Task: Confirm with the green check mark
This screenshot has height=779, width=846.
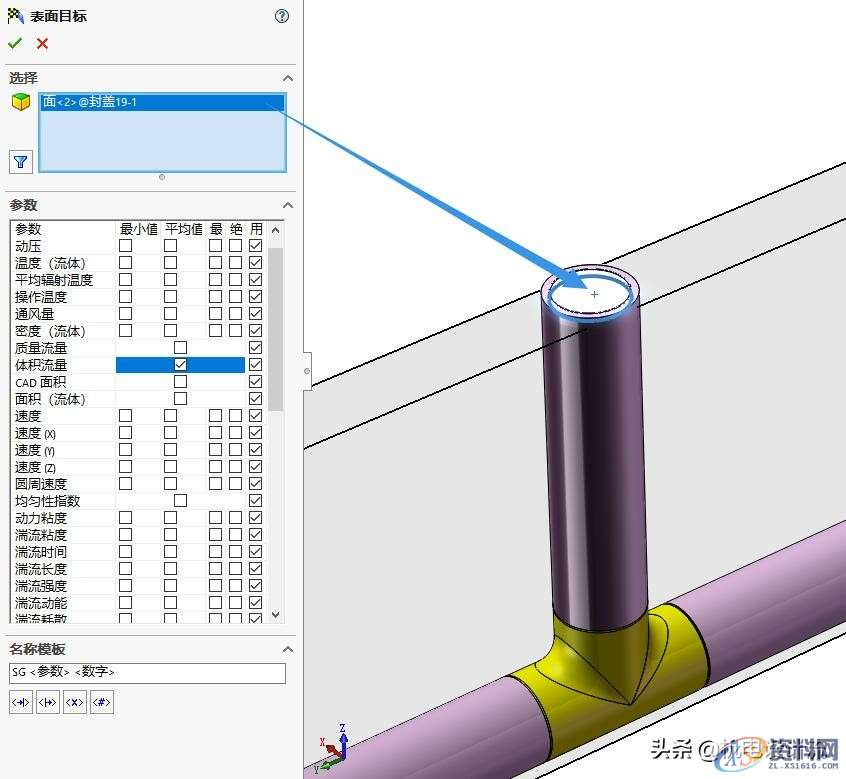Action: click(x=15, y=43)
